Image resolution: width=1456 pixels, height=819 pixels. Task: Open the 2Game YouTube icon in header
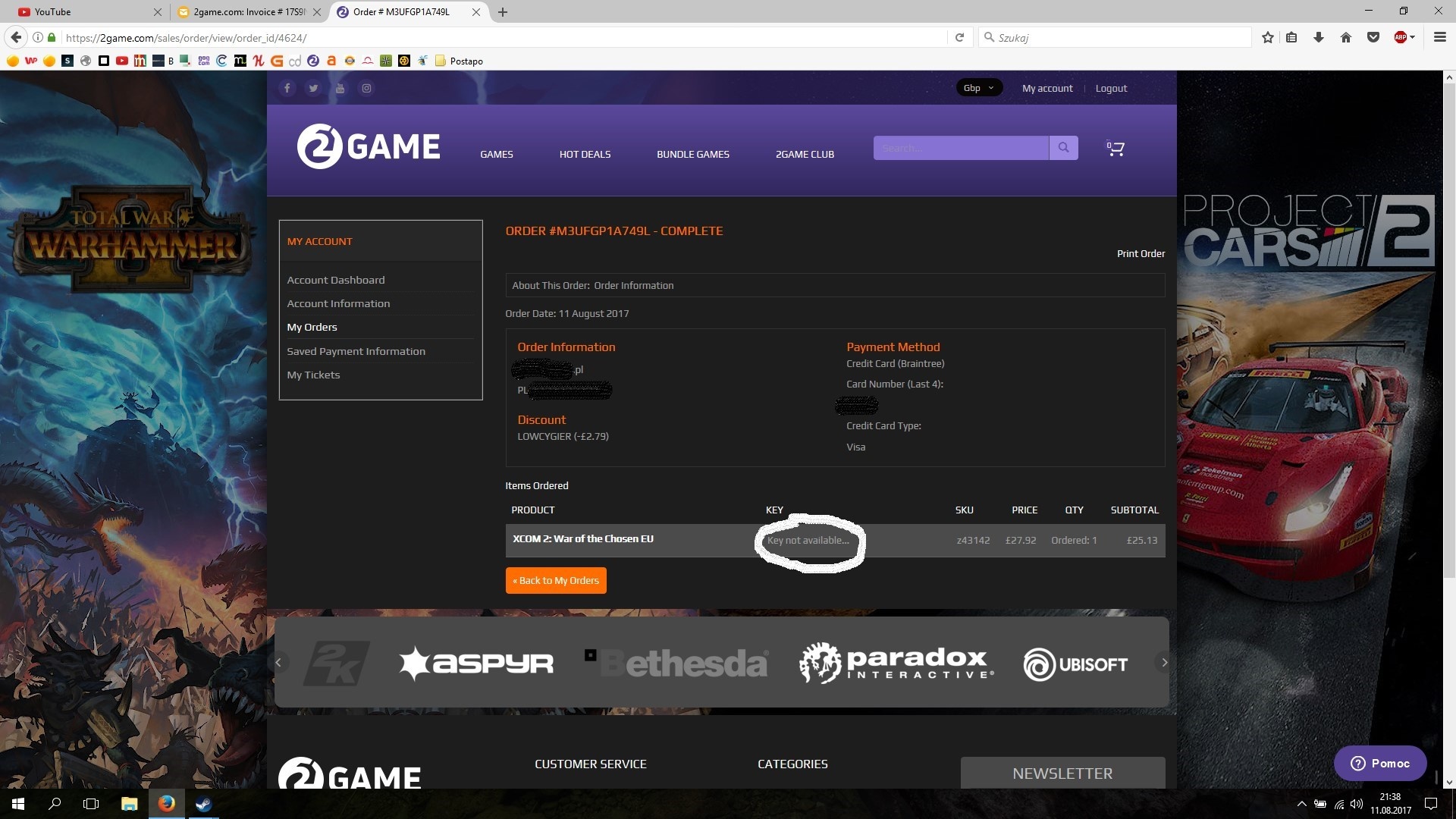(340, 88)
